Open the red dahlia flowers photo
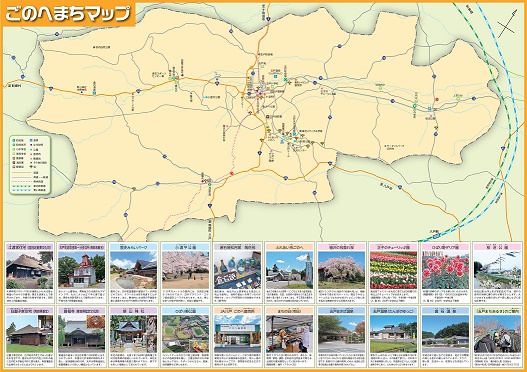 click(x=445, y=270)
